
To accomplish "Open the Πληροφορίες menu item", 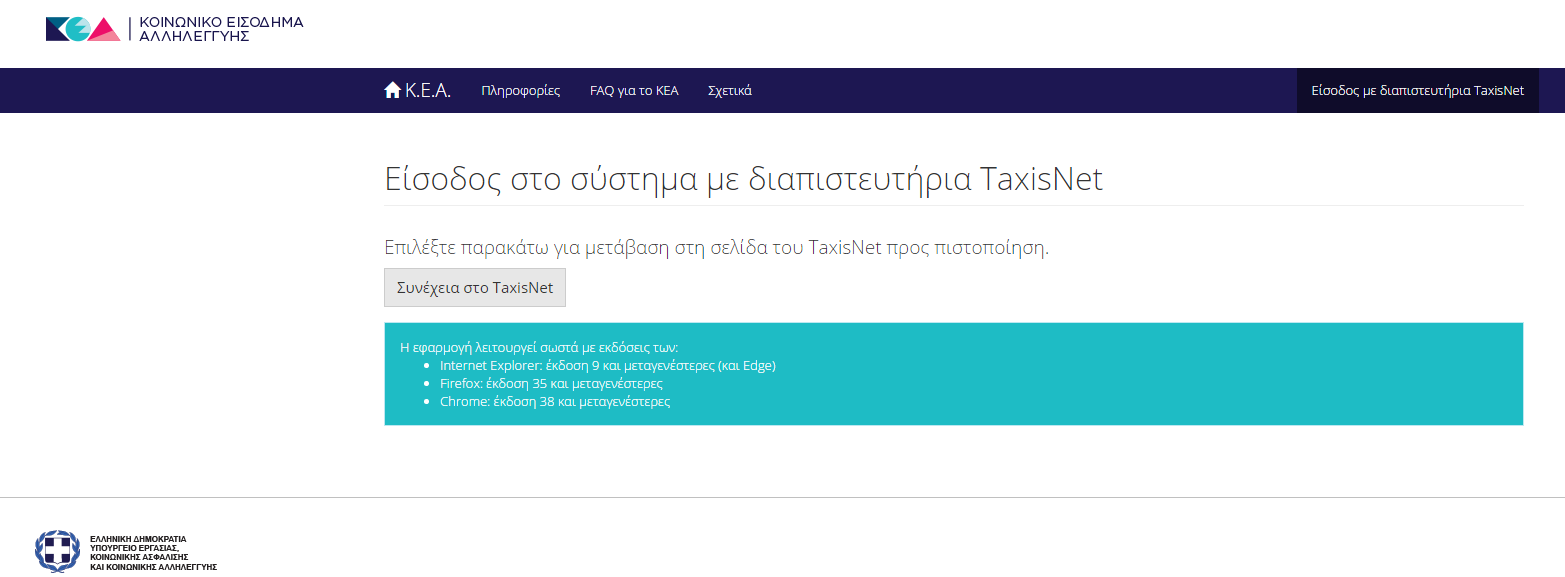I will [520, 91].
